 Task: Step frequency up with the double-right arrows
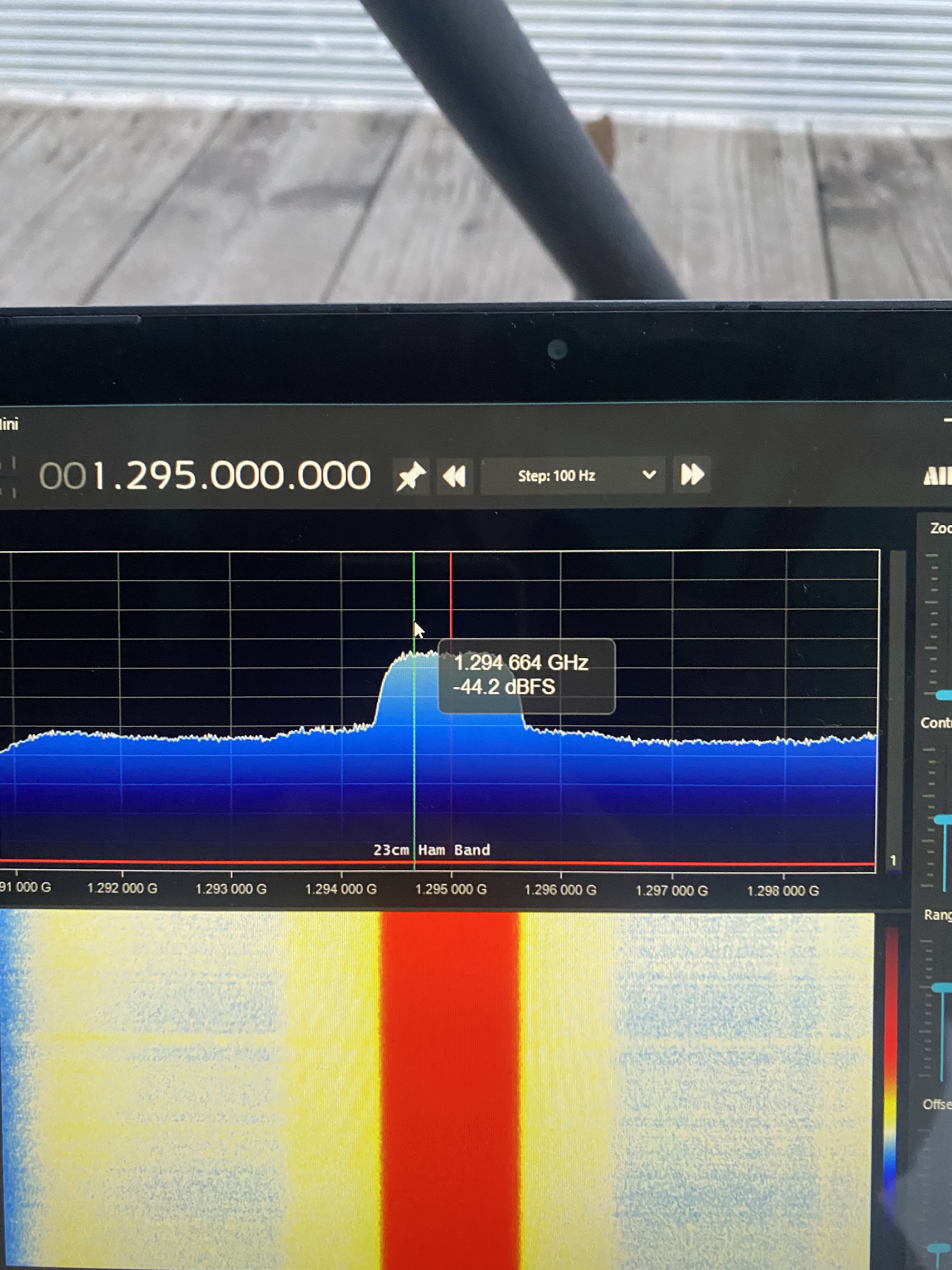[692, 475]
